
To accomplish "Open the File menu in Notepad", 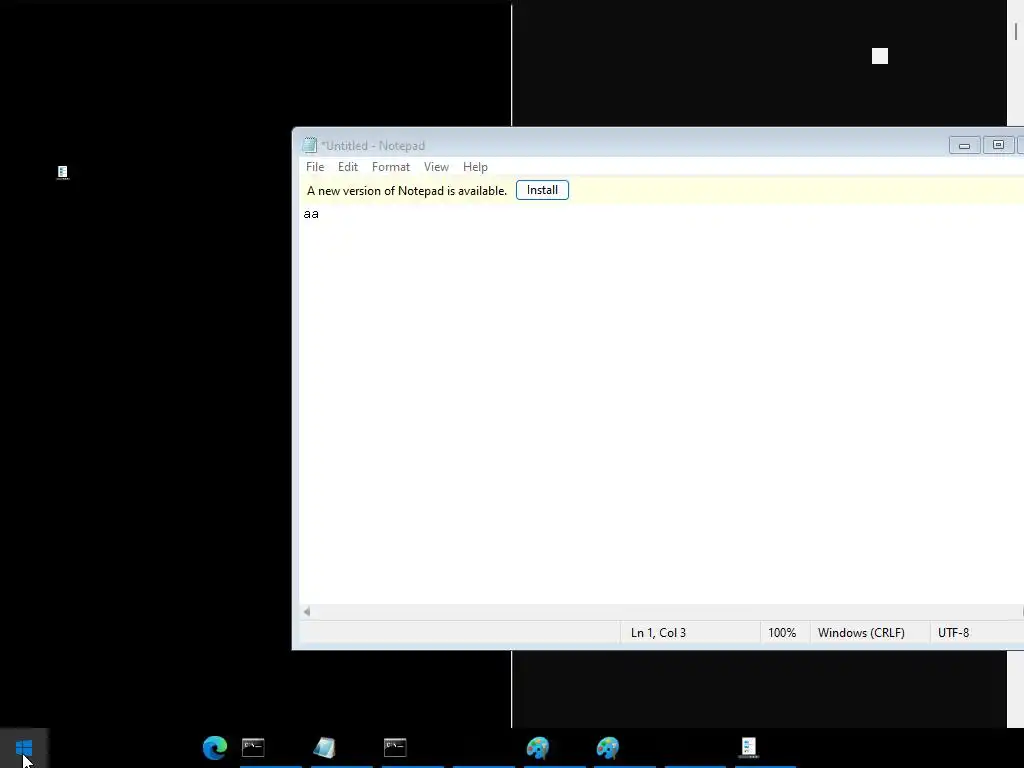I will click(315, 167).
